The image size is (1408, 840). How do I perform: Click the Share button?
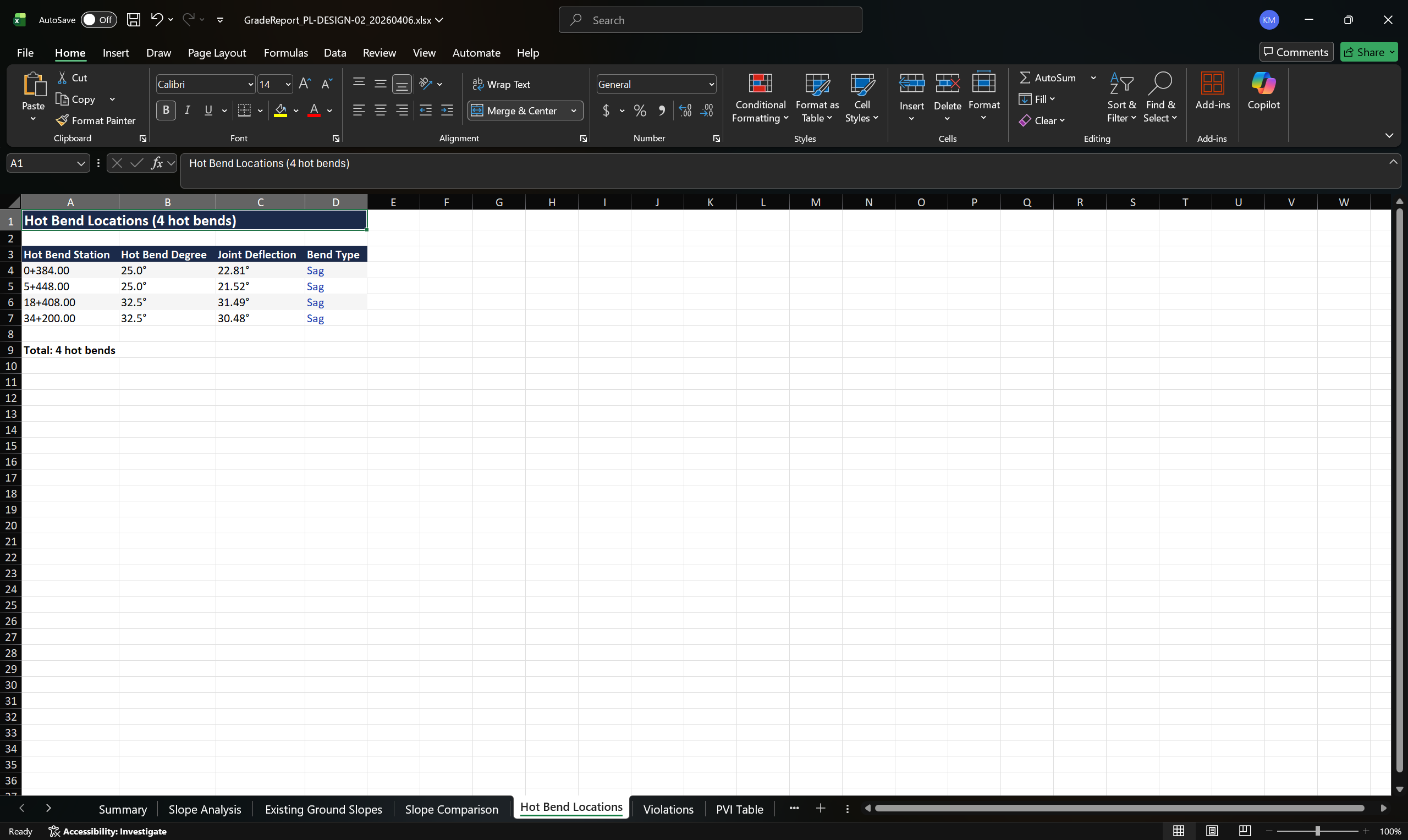(1368, 52)
